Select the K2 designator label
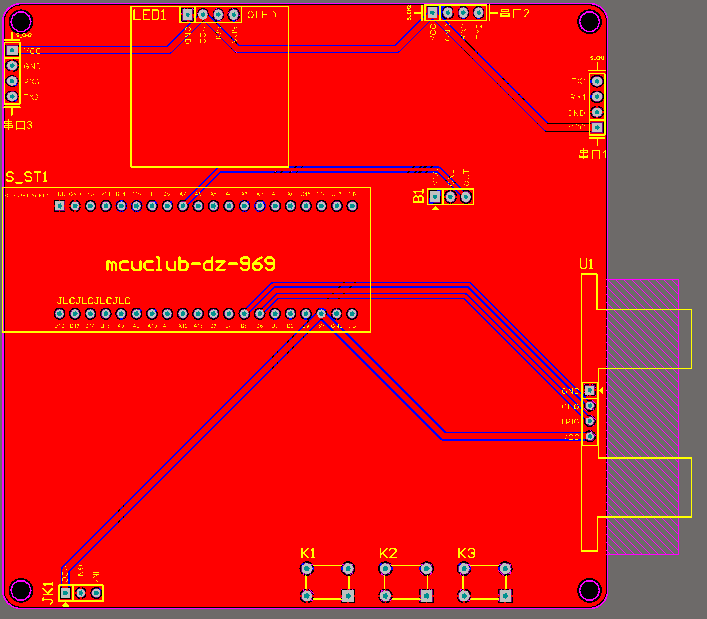This screenshot has width=707, height=619. pos(388,553)
